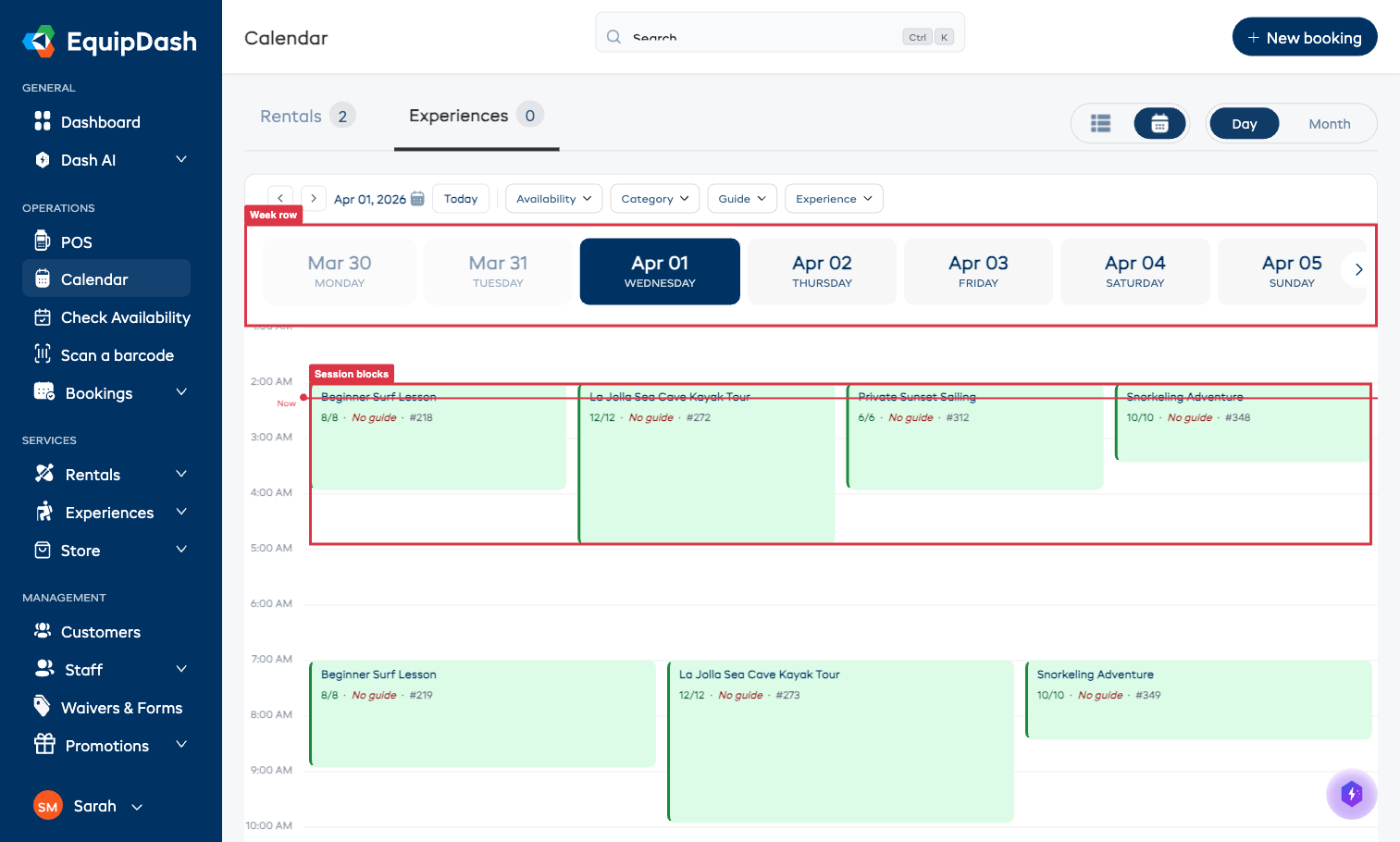Jump to Today in the calendar
Image resolution: width=1400 pixels, height=842 pixels.
[461, 198]
